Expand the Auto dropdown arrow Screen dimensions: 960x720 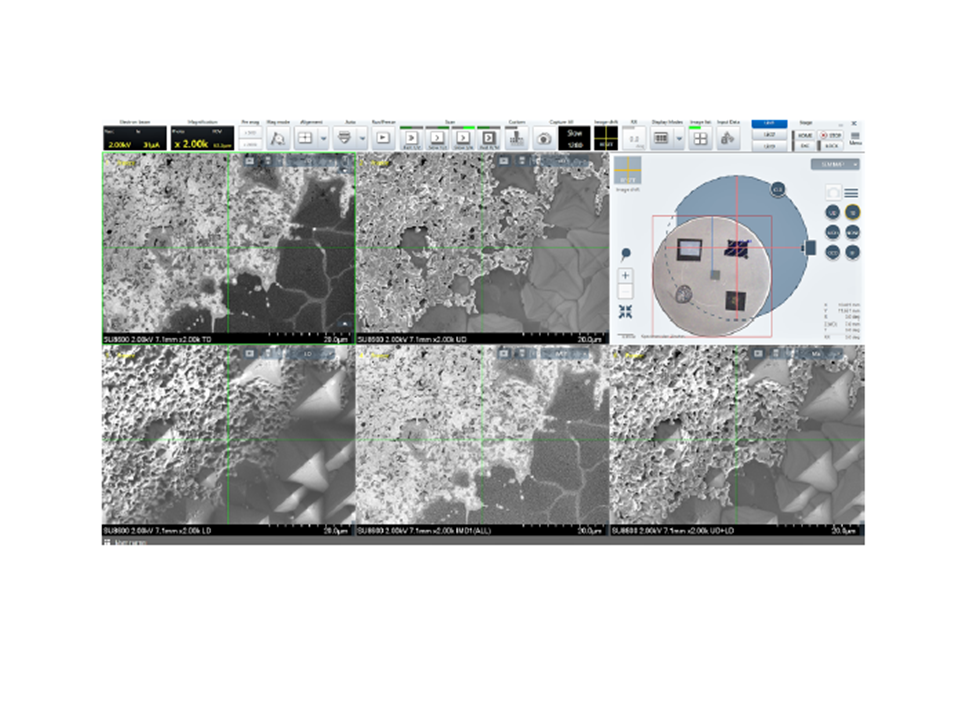[360, 139]
